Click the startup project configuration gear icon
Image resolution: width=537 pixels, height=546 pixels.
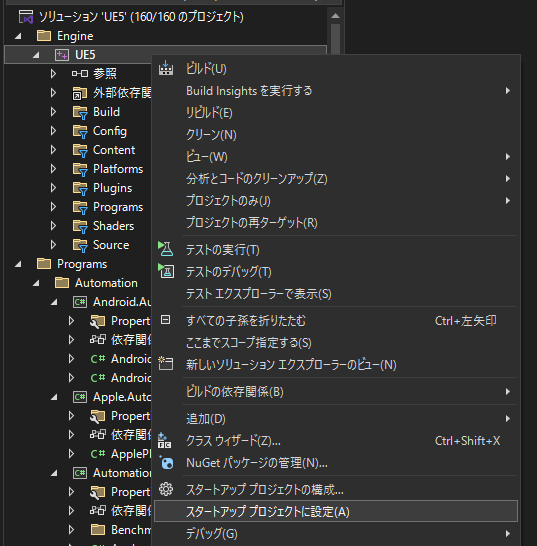(166, 489)
